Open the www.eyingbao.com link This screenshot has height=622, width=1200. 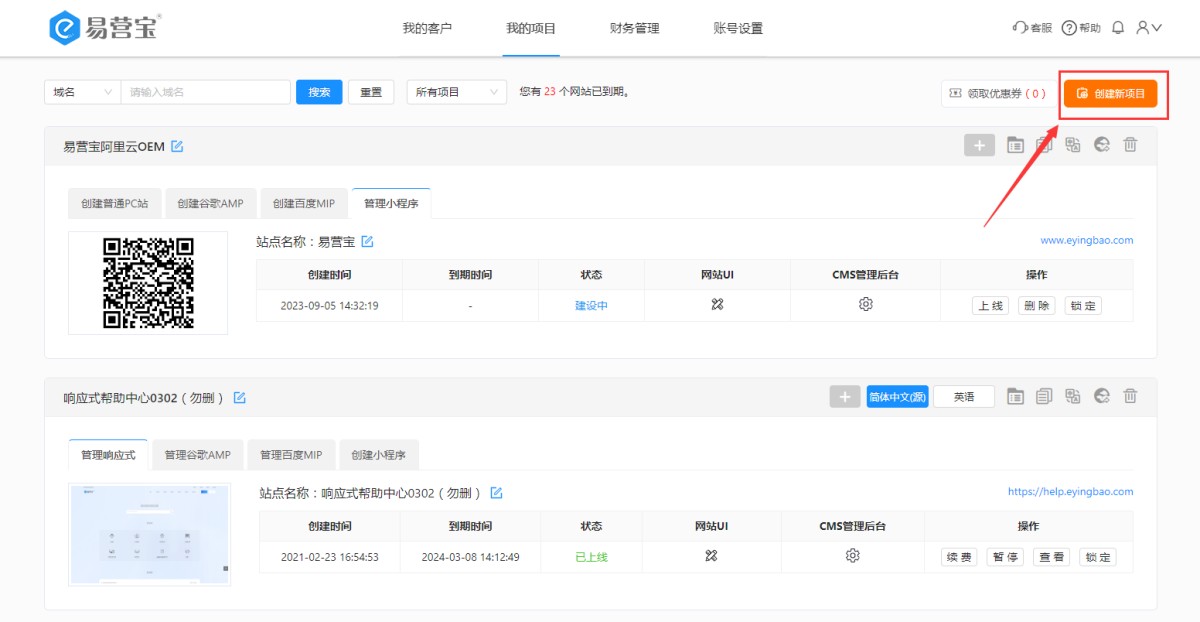click(x=1086, y=241)
